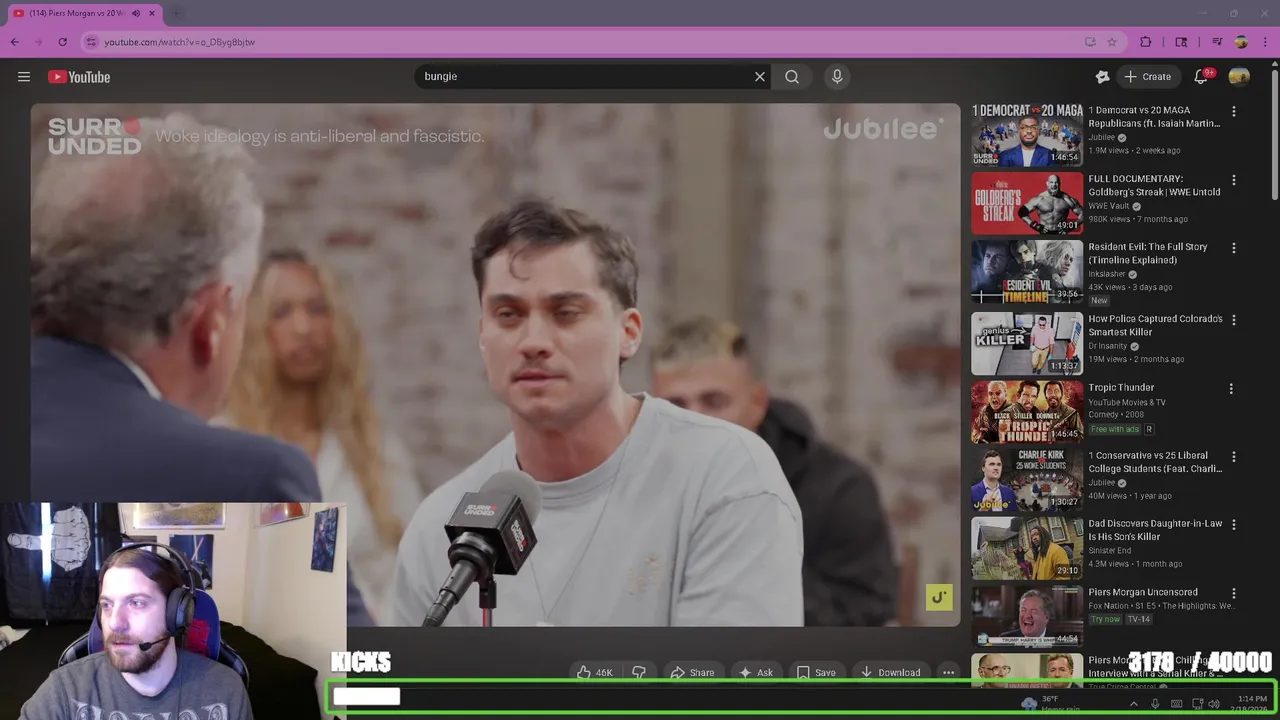1280x720 pixels.
Task: Click the Share button
Action: click(x=692, y=672)
